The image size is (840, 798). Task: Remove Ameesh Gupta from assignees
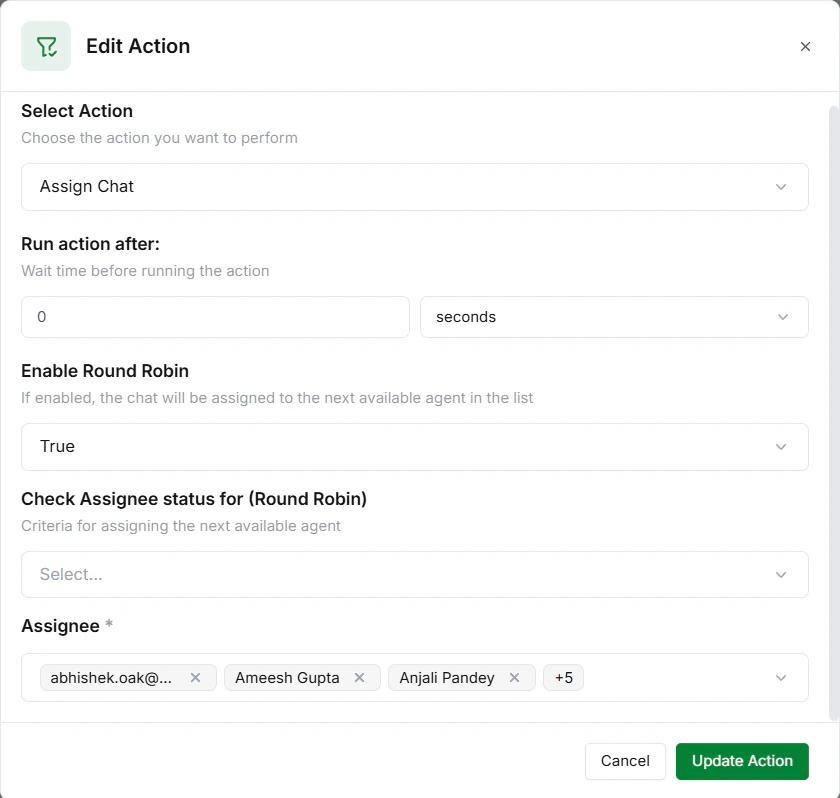pyautogui.click(x=359, y=677)
